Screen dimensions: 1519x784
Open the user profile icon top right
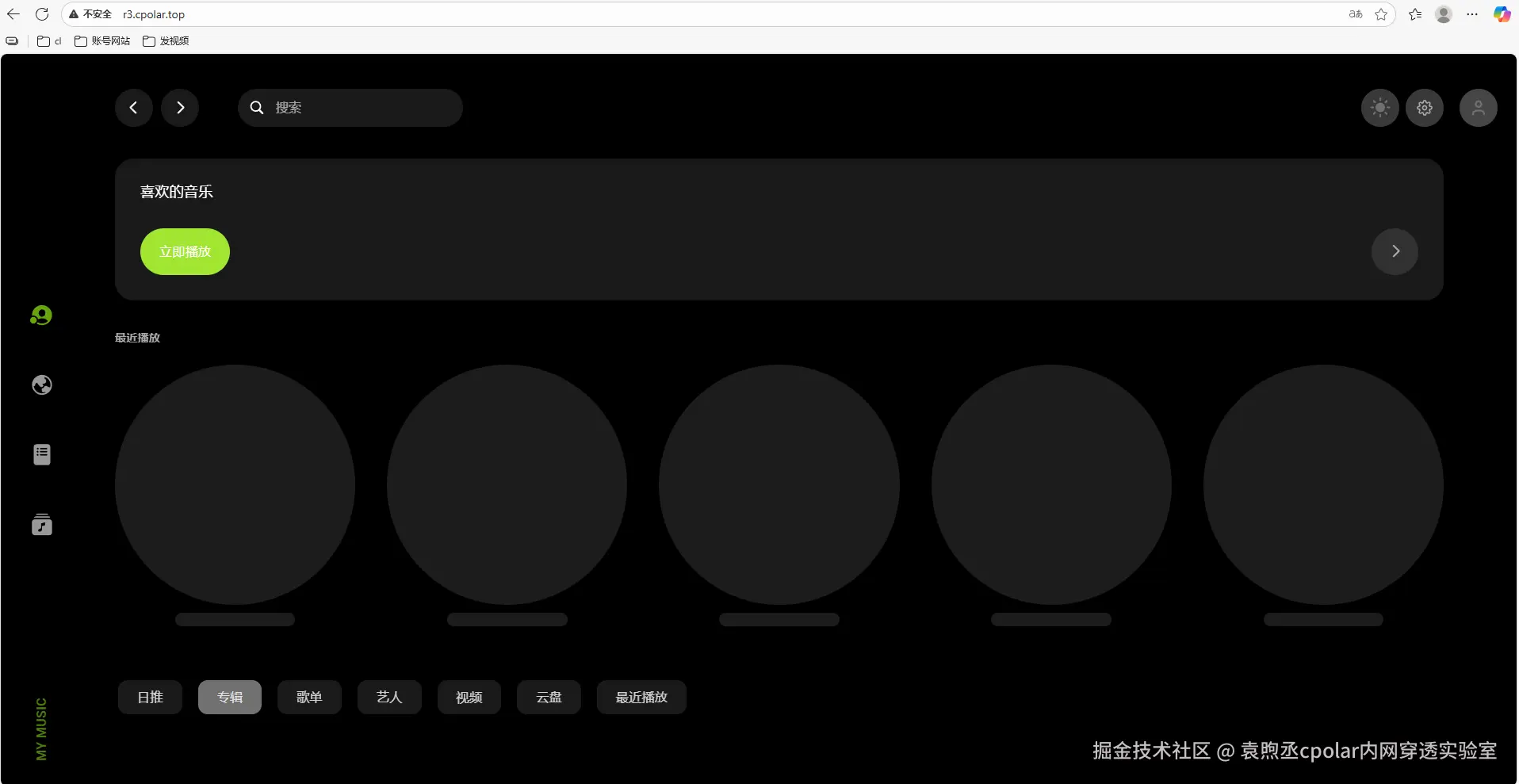pyautogui.click(x=1479, y=108)
